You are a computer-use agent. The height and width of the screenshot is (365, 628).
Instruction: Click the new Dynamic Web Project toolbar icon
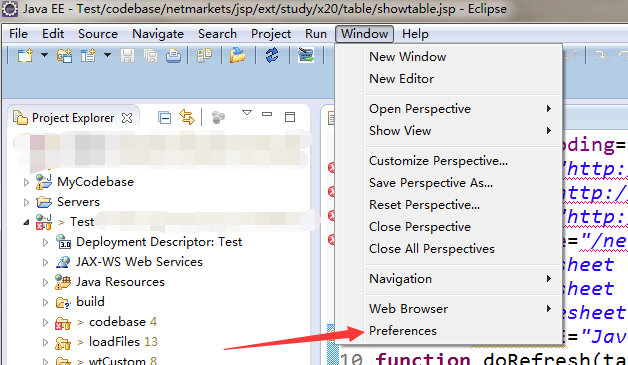coord(64,55)
